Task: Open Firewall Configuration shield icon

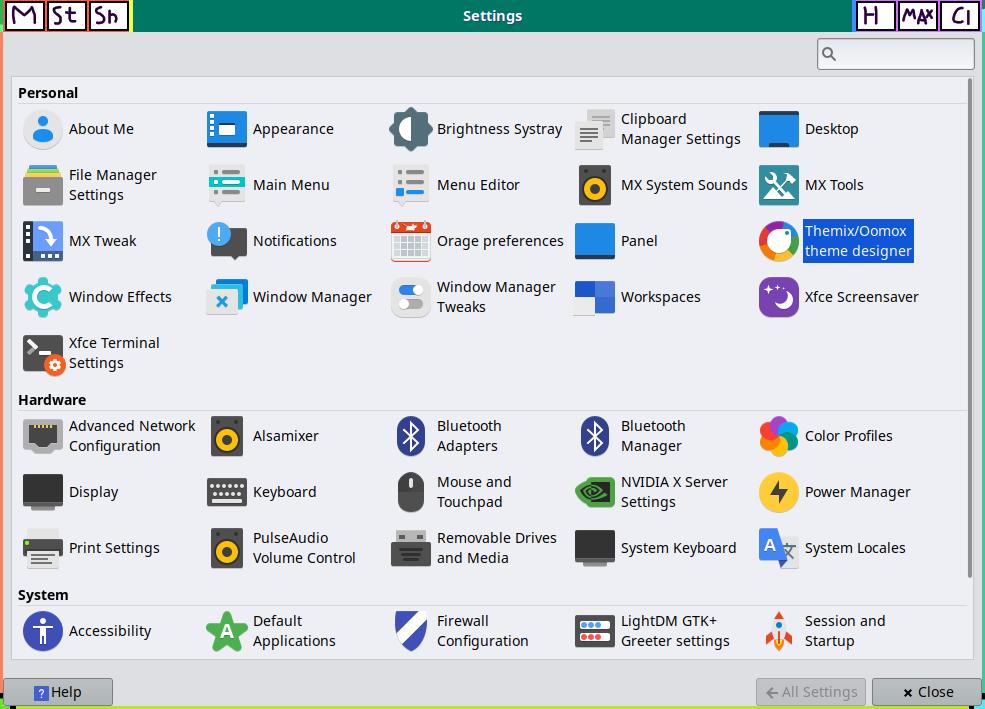Action: point(411,631)
